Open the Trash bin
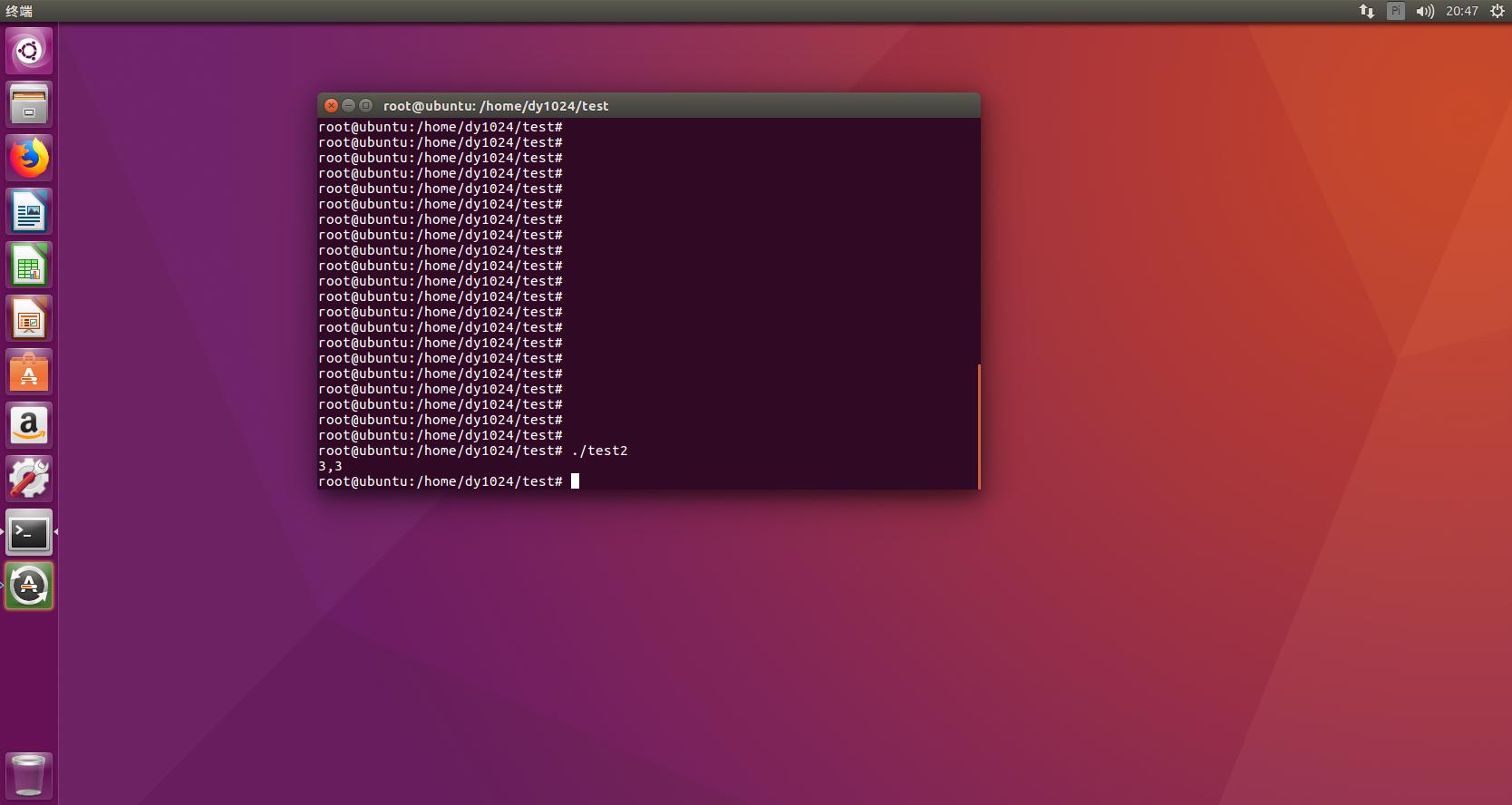 (29, 775)
